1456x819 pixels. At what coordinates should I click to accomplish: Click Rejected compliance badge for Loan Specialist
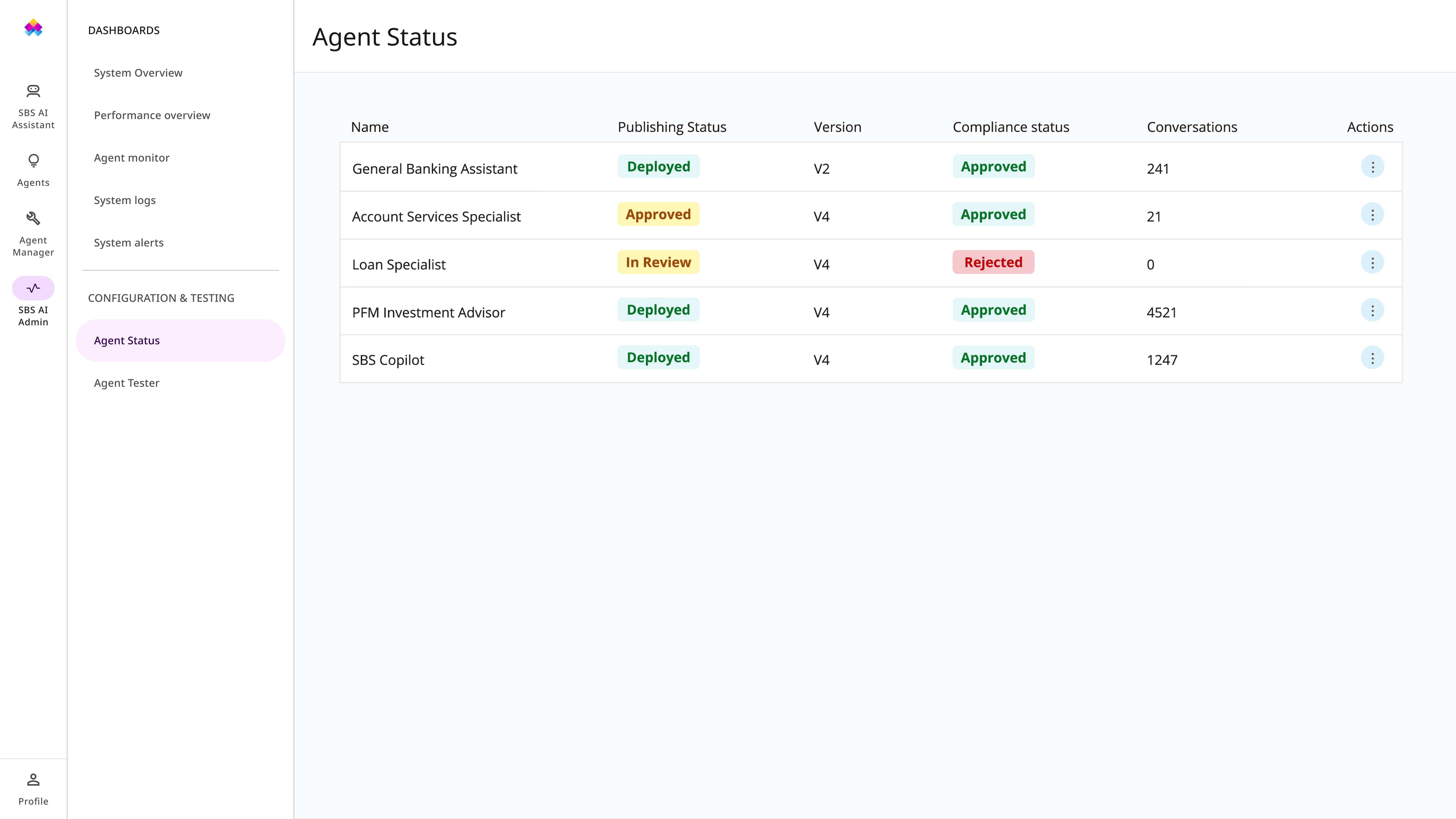point(994,262)
